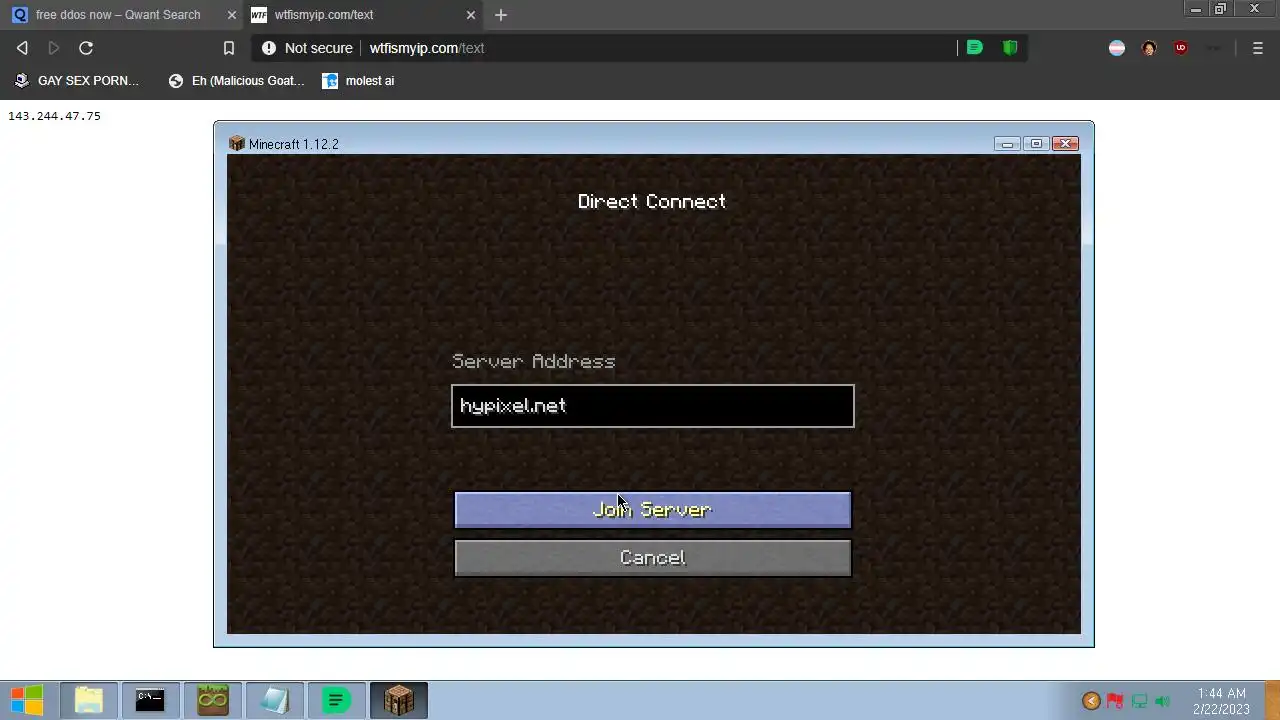This screenshot has width=1280, height=720.
Task: Open the green chat bubble extension icon
Action: (974, 47)
